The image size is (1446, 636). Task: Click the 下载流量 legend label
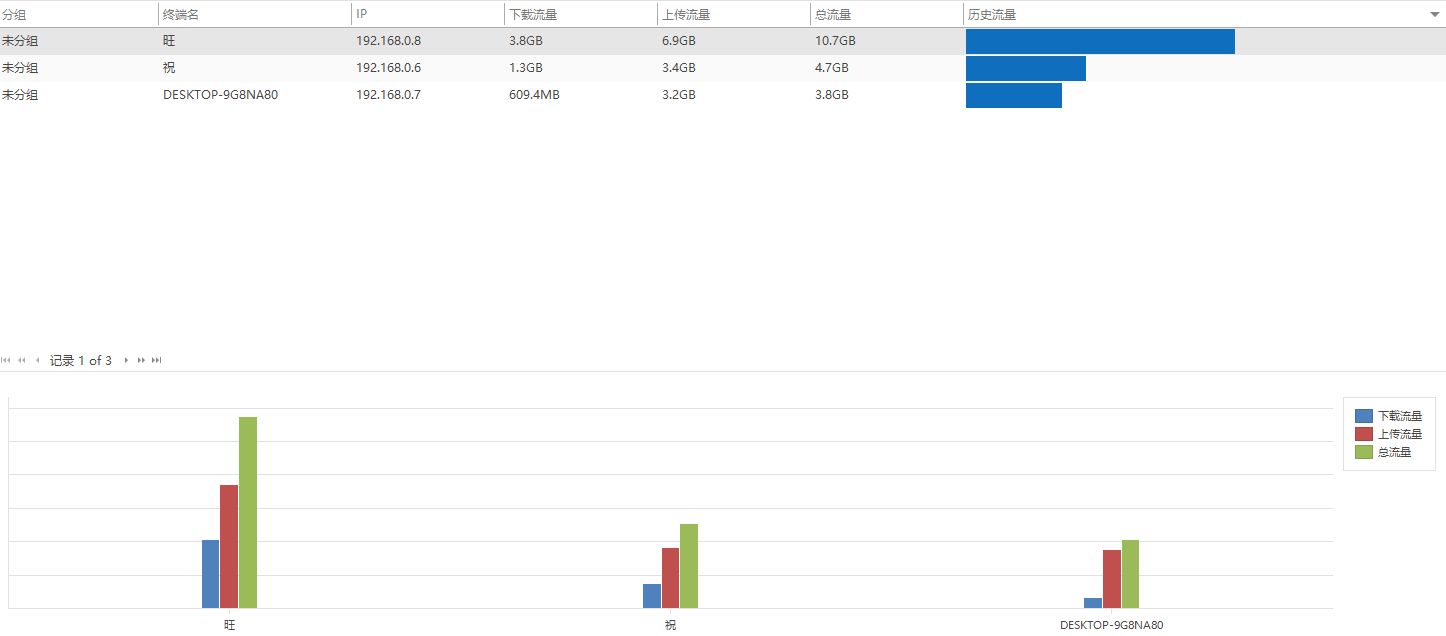click(1400, 416)
